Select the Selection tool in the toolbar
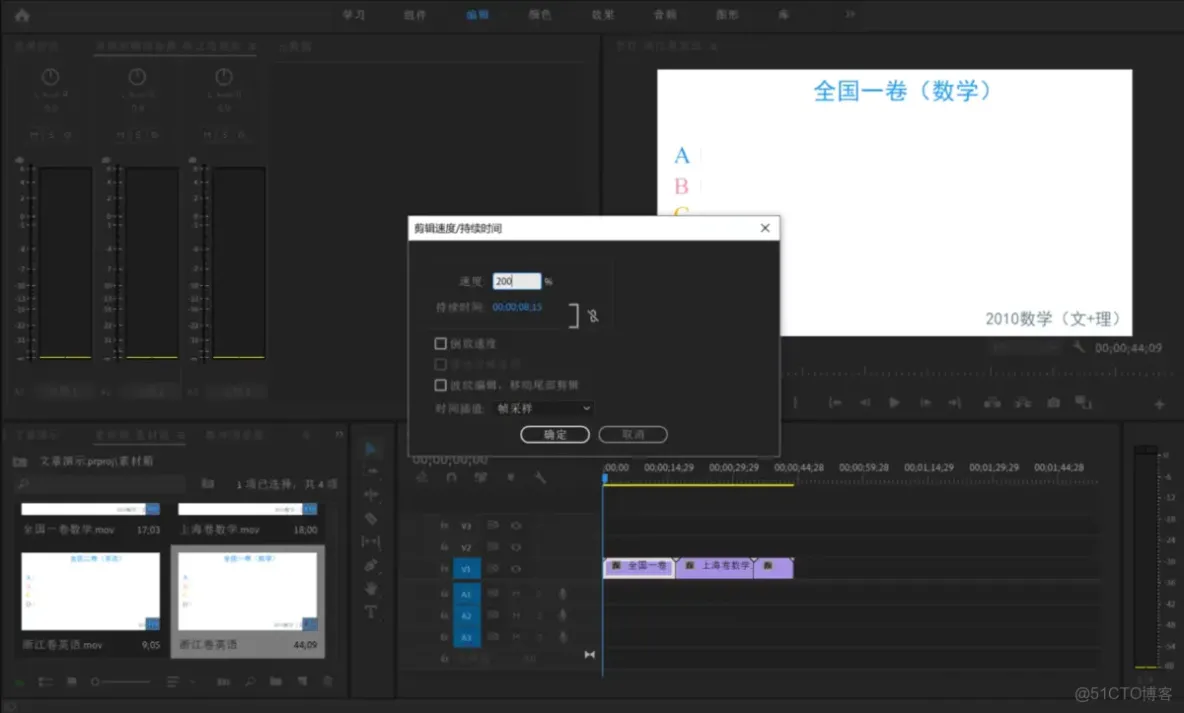This screenshot has height=713, width=1184. tap(371, 449)
